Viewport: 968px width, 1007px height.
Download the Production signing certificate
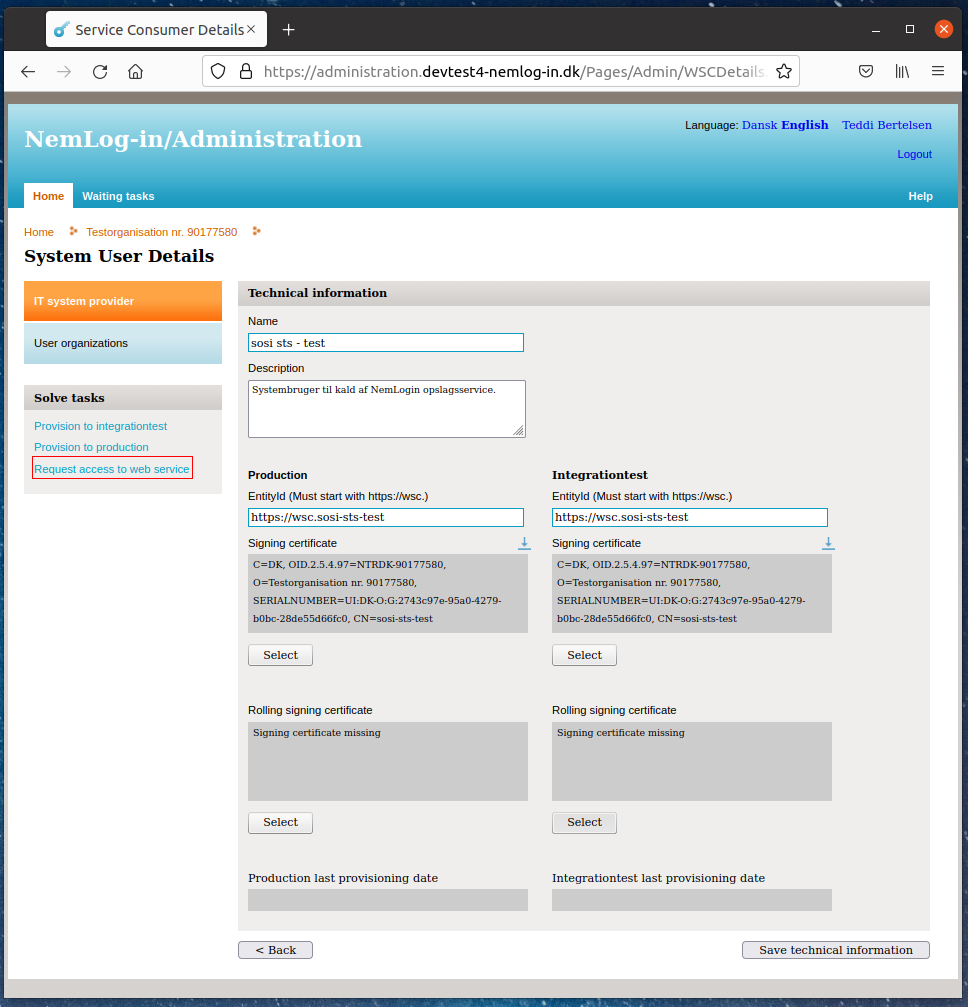click(524, 543)
